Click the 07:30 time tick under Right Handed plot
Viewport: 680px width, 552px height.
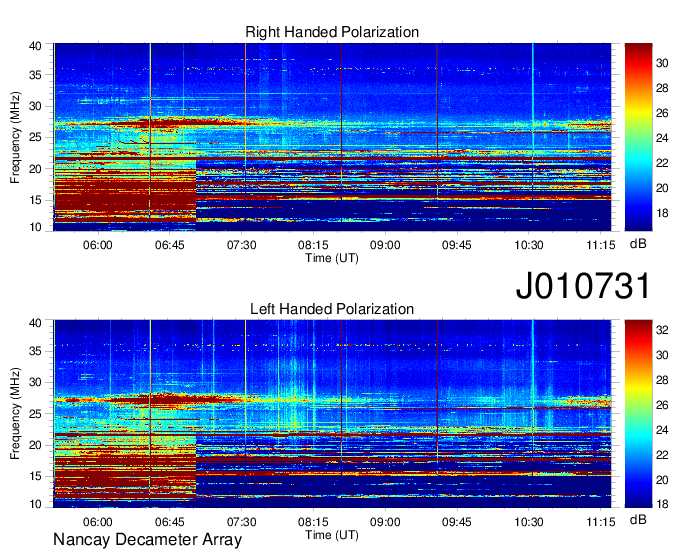pyautogui.click(x=242, y=245)
